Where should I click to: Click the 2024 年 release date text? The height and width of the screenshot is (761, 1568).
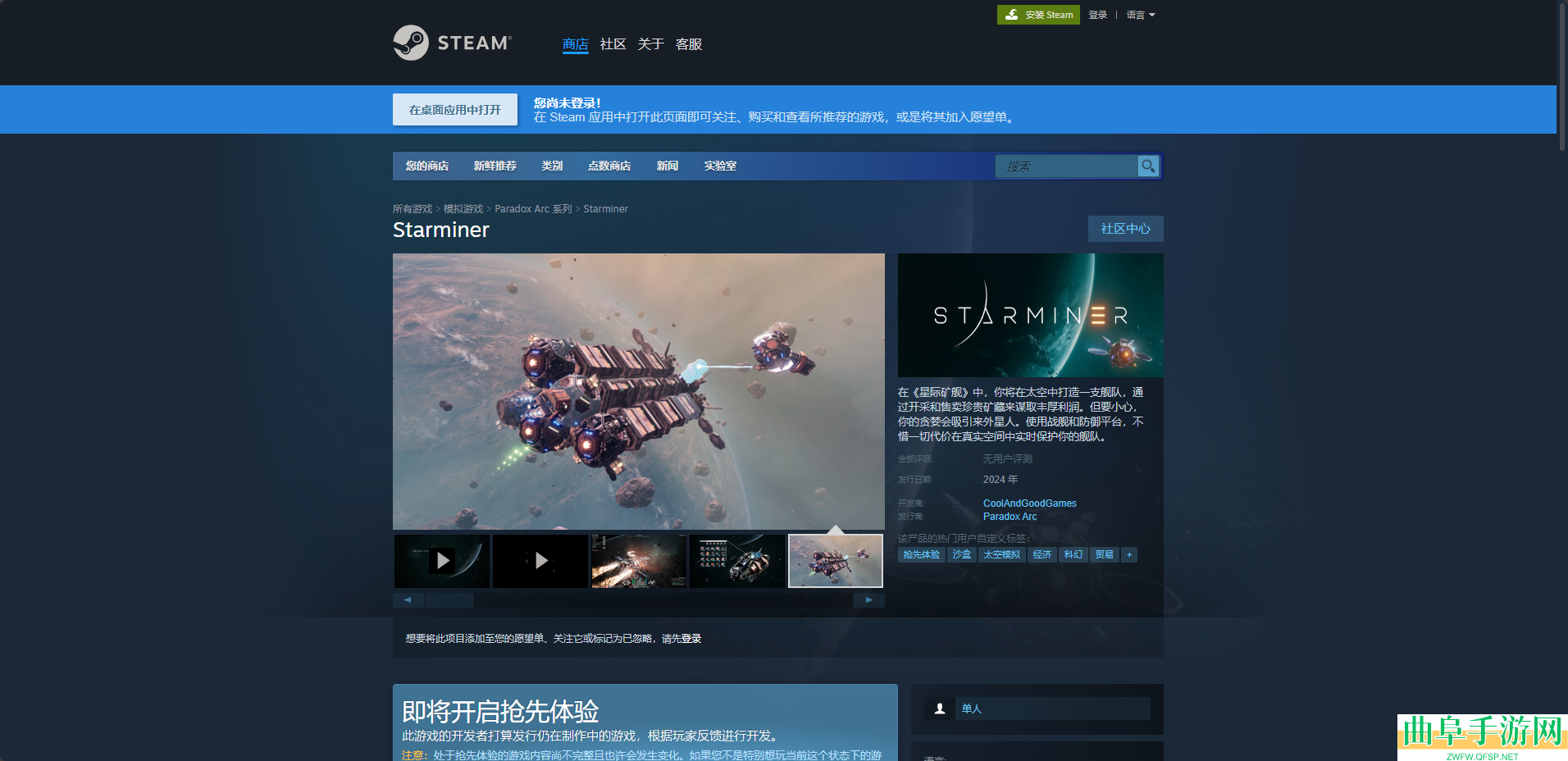(1001, 480)
